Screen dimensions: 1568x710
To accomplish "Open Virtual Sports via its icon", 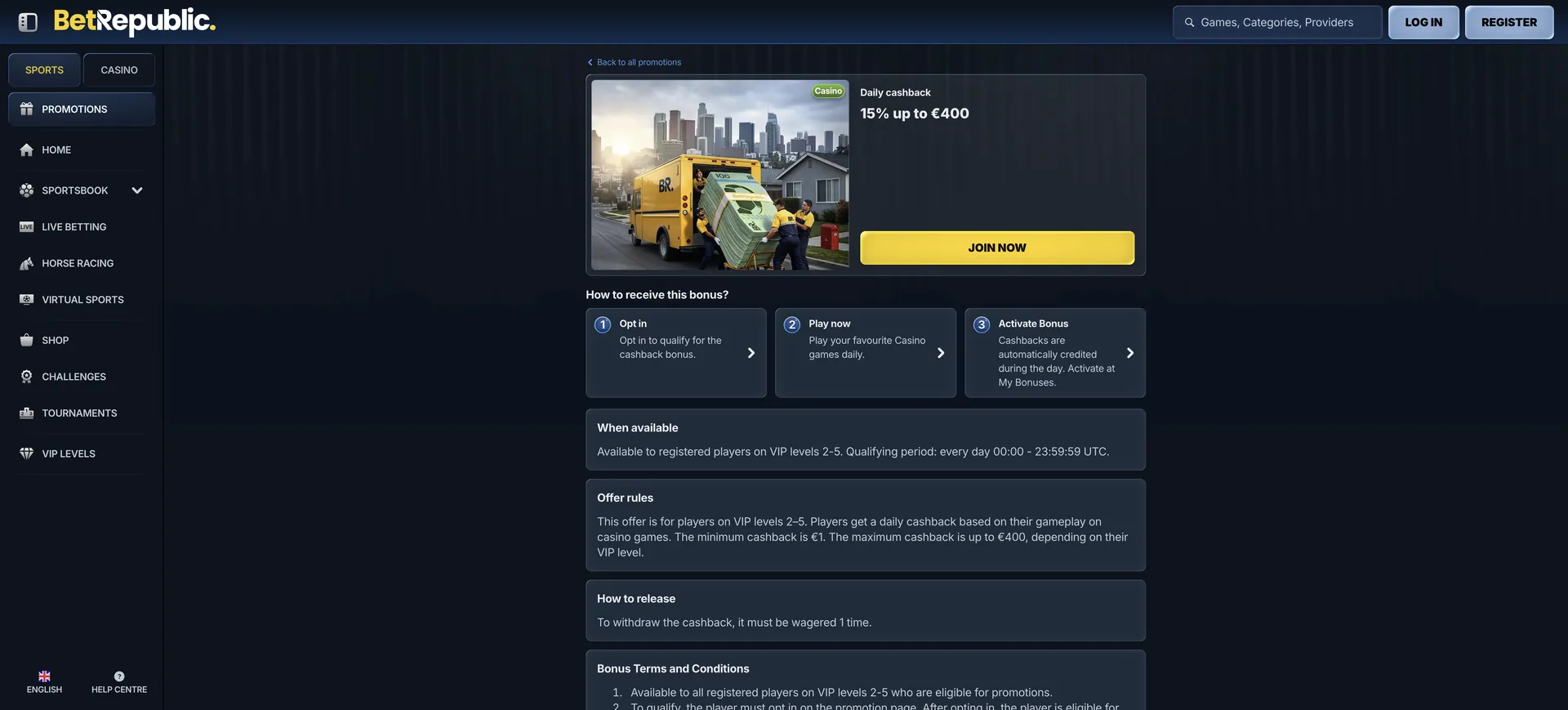I will point(26,300).
